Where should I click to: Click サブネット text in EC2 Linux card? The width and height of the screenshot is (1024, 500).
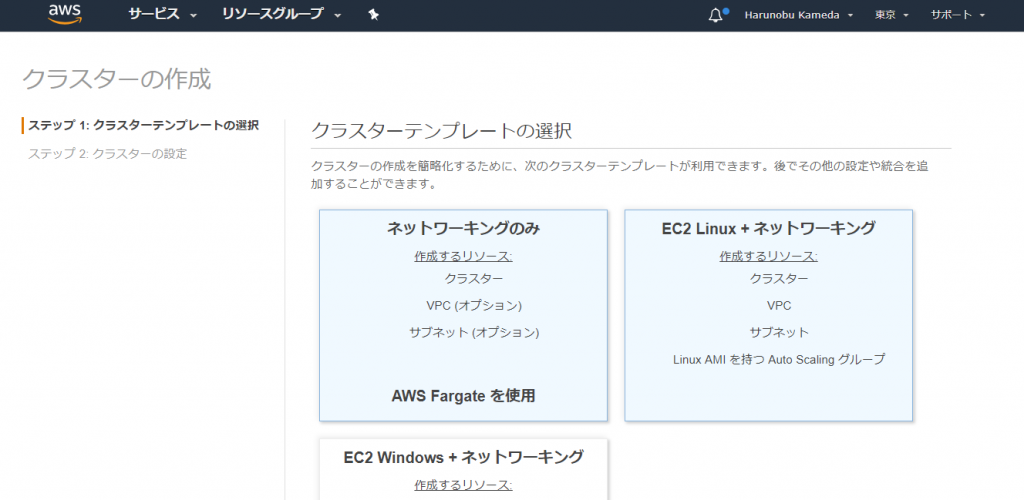pos(779,332)
